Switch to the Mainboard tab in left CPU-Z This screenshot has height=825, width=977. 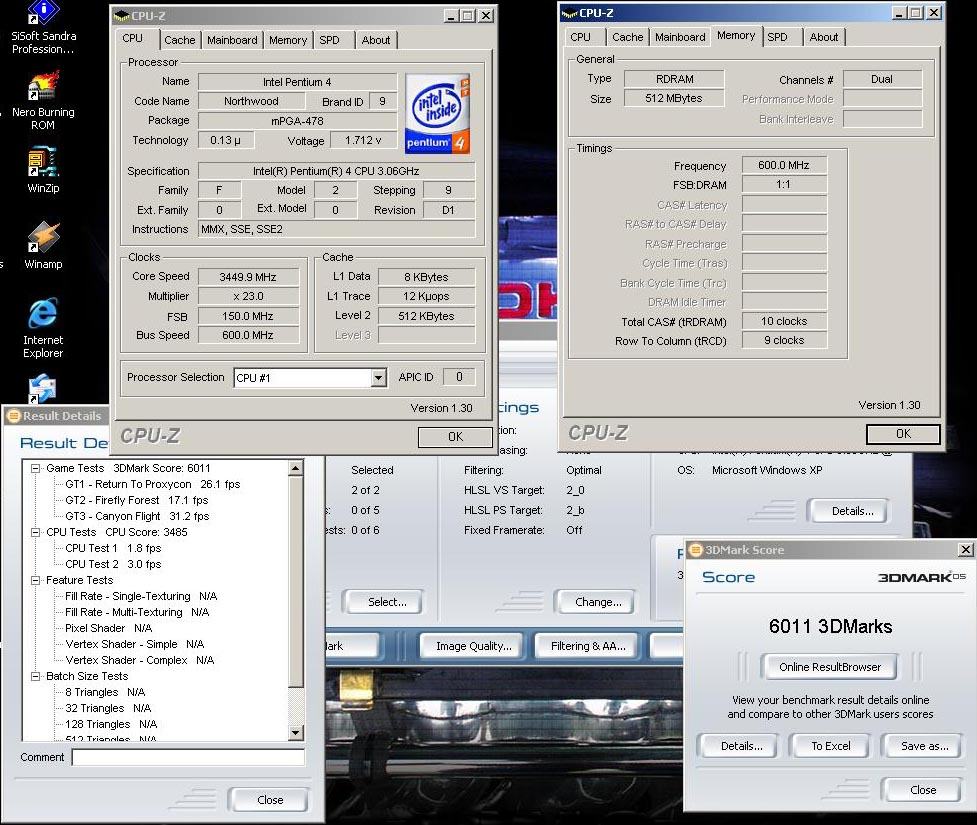[232, 40]
